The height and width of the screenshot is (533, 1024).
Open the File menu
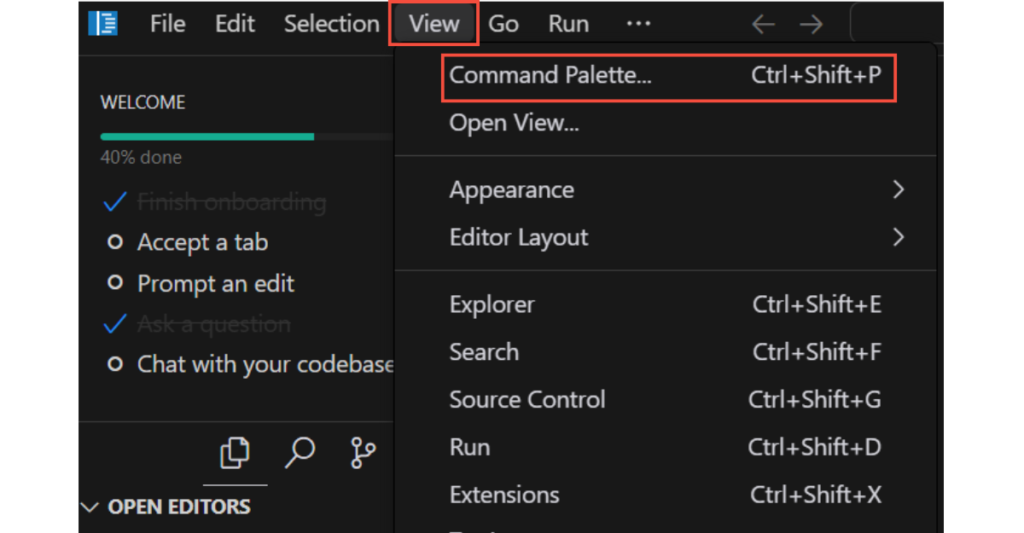[167, 23]
